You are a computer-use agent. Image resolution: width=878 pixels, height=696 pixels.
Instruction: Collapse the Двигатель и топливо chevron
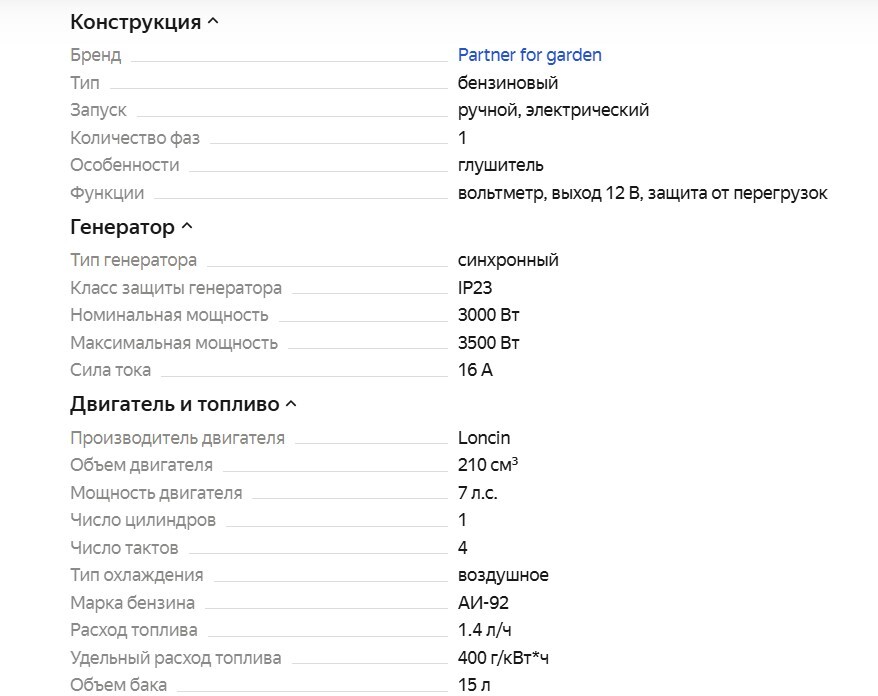291,405
